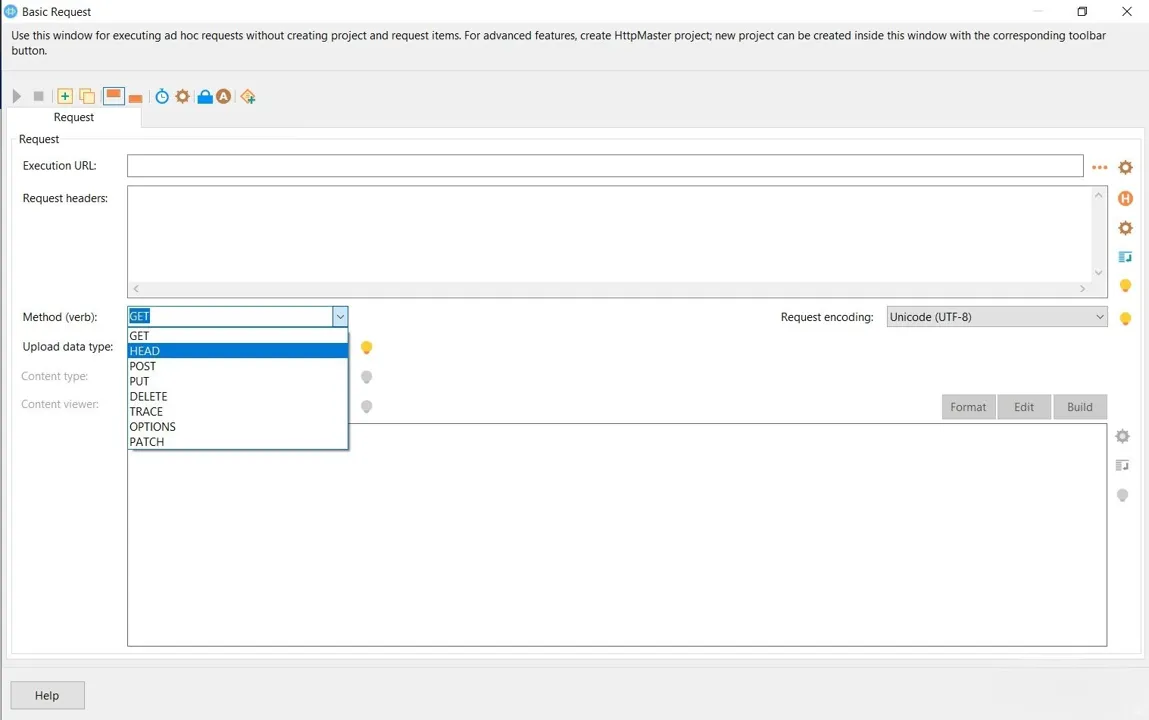Image resolution: width=1149 pixels, height=720 pixels.
Task: Click the gray bulb icon beside body editor
Action: (x=1122, y=495)
